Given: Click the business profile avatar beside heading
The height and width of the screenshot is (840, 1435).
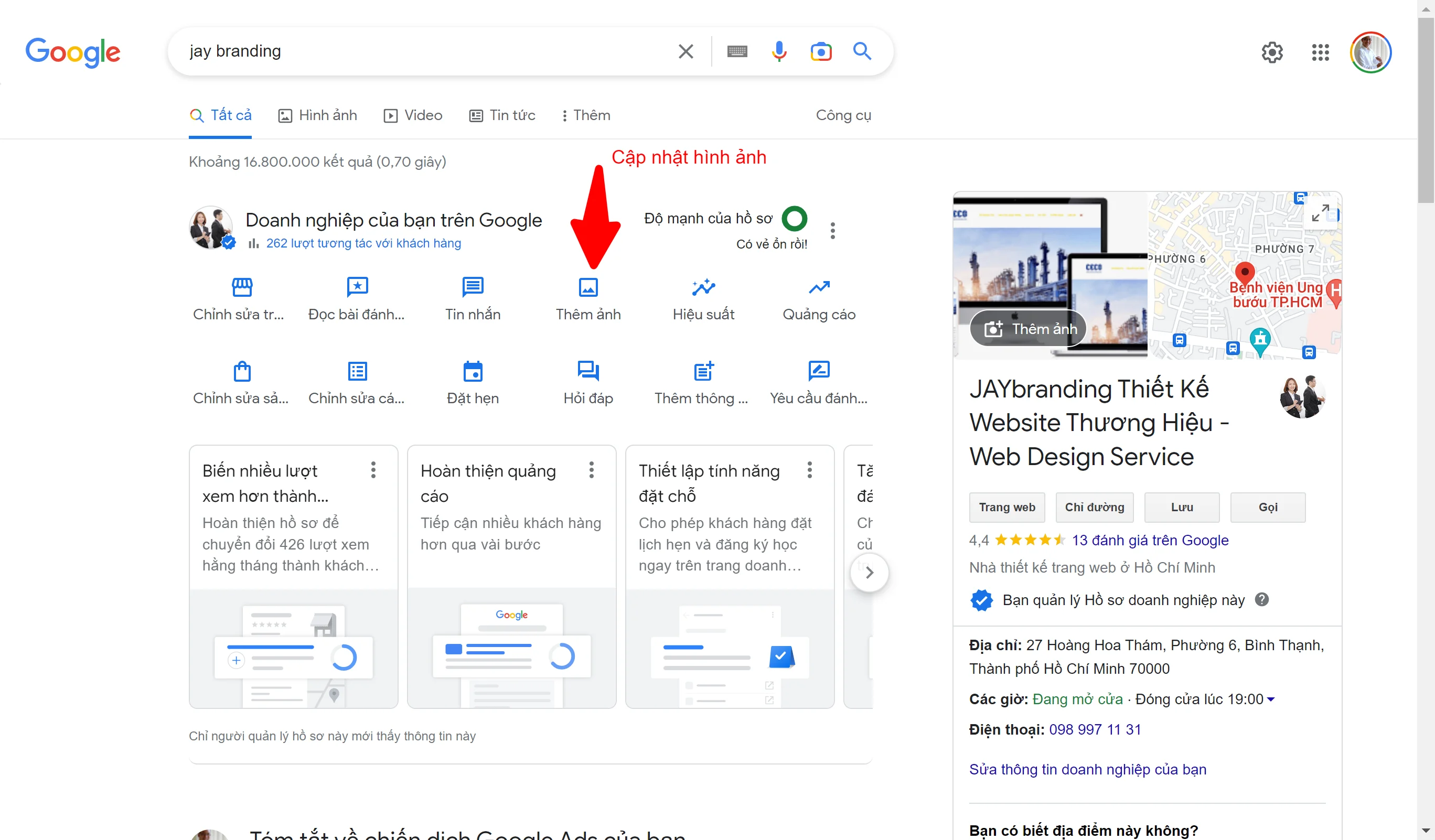Looking at the screenshot, I should [211, 228].
